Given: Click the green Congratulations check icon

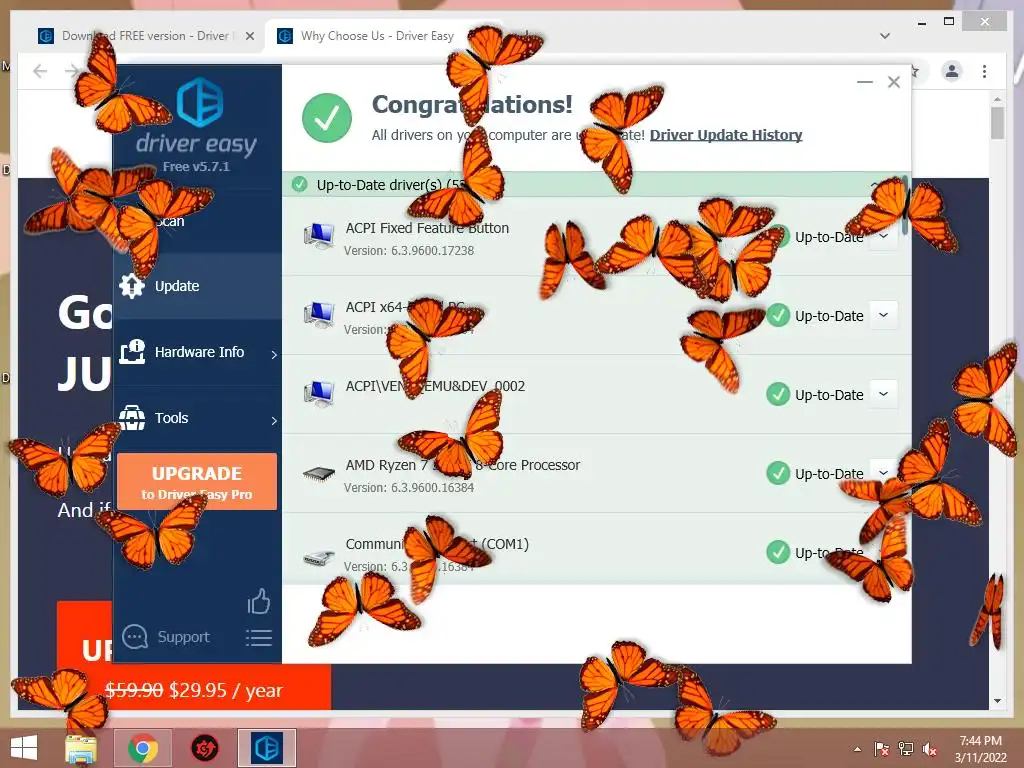Looking at the screenshot, I should click(x=327, y=118).
